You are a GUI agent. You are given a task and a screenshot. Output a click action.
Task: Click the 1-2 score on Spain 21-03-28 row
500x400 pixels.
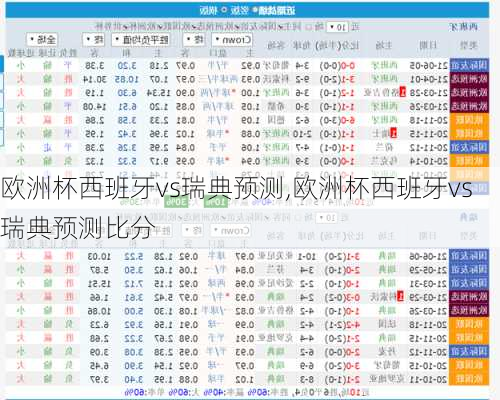(x=347, y=93)
